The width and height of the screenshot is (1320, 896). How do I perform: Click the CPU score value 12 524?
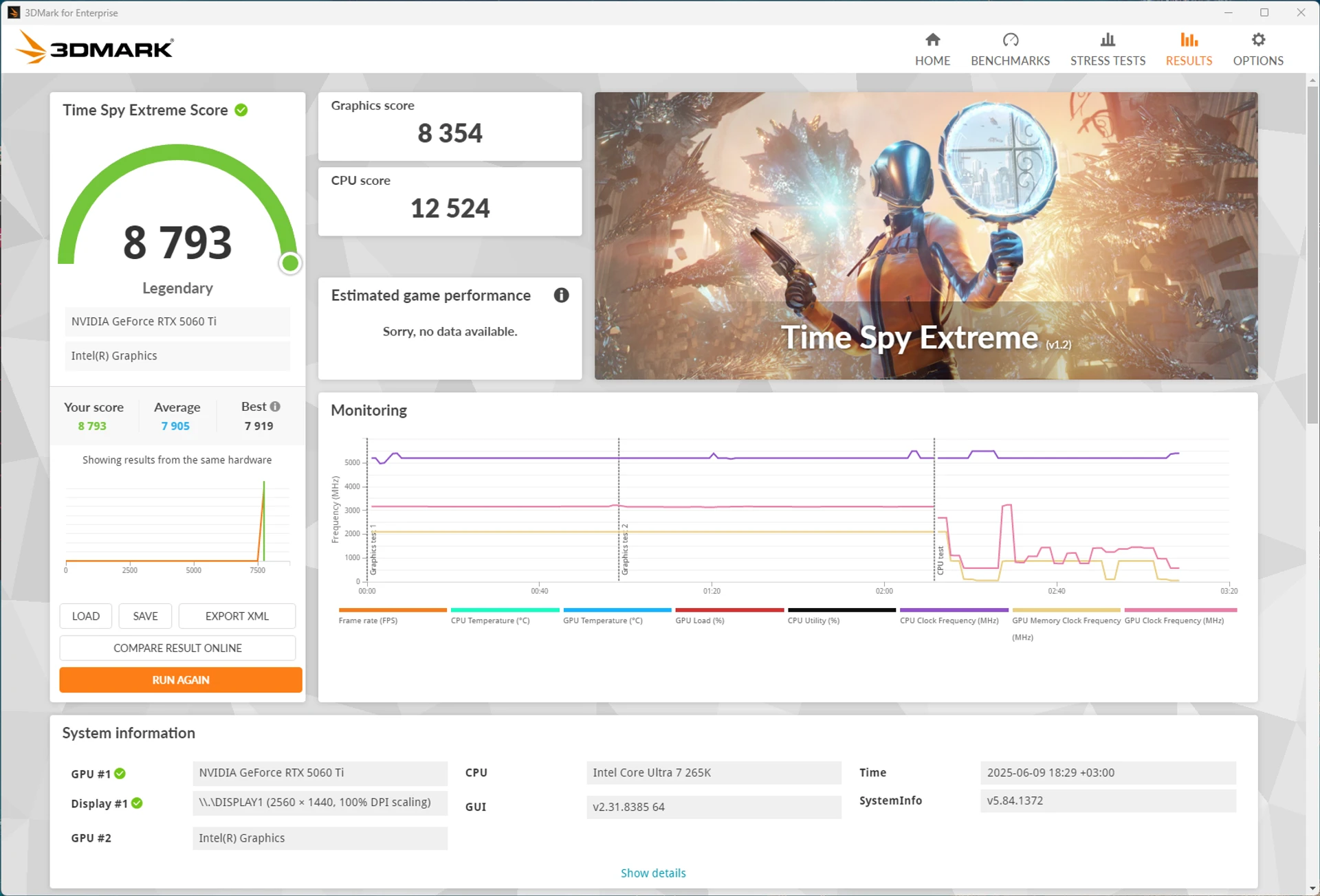pos(450,208)
